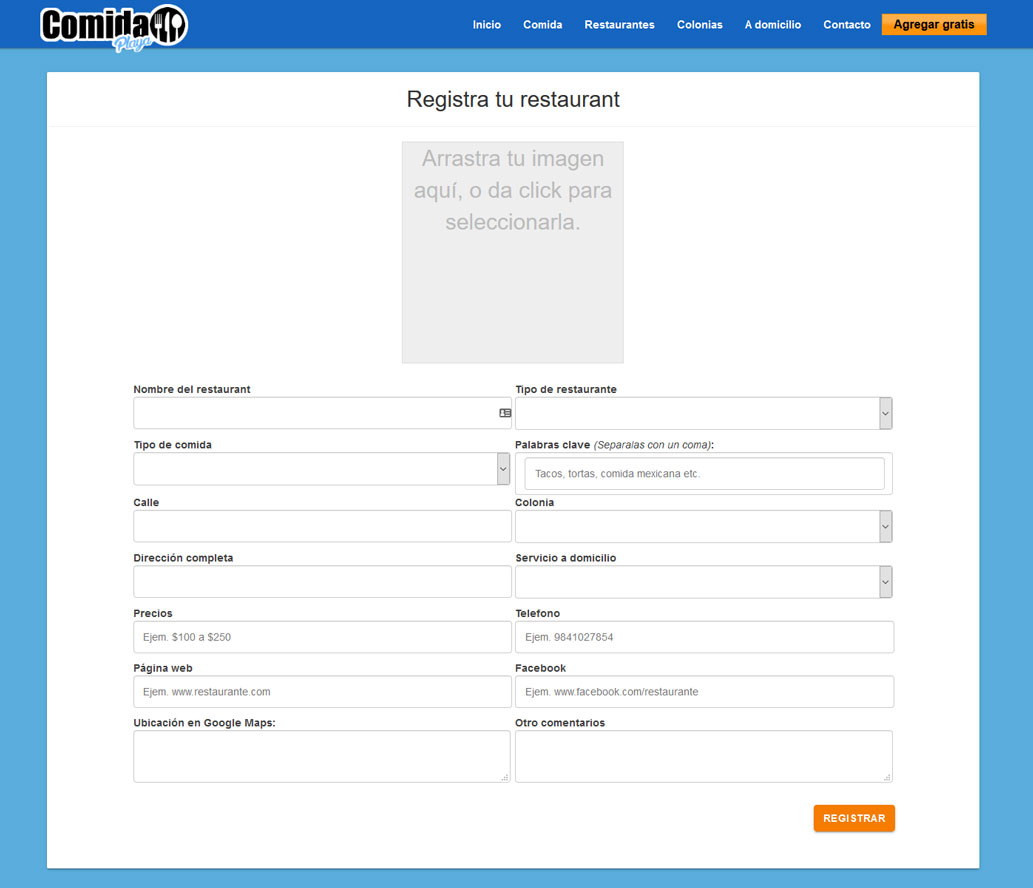Click into the Facebook URL field
The image size is (1033, 888).
coord(704,692)
